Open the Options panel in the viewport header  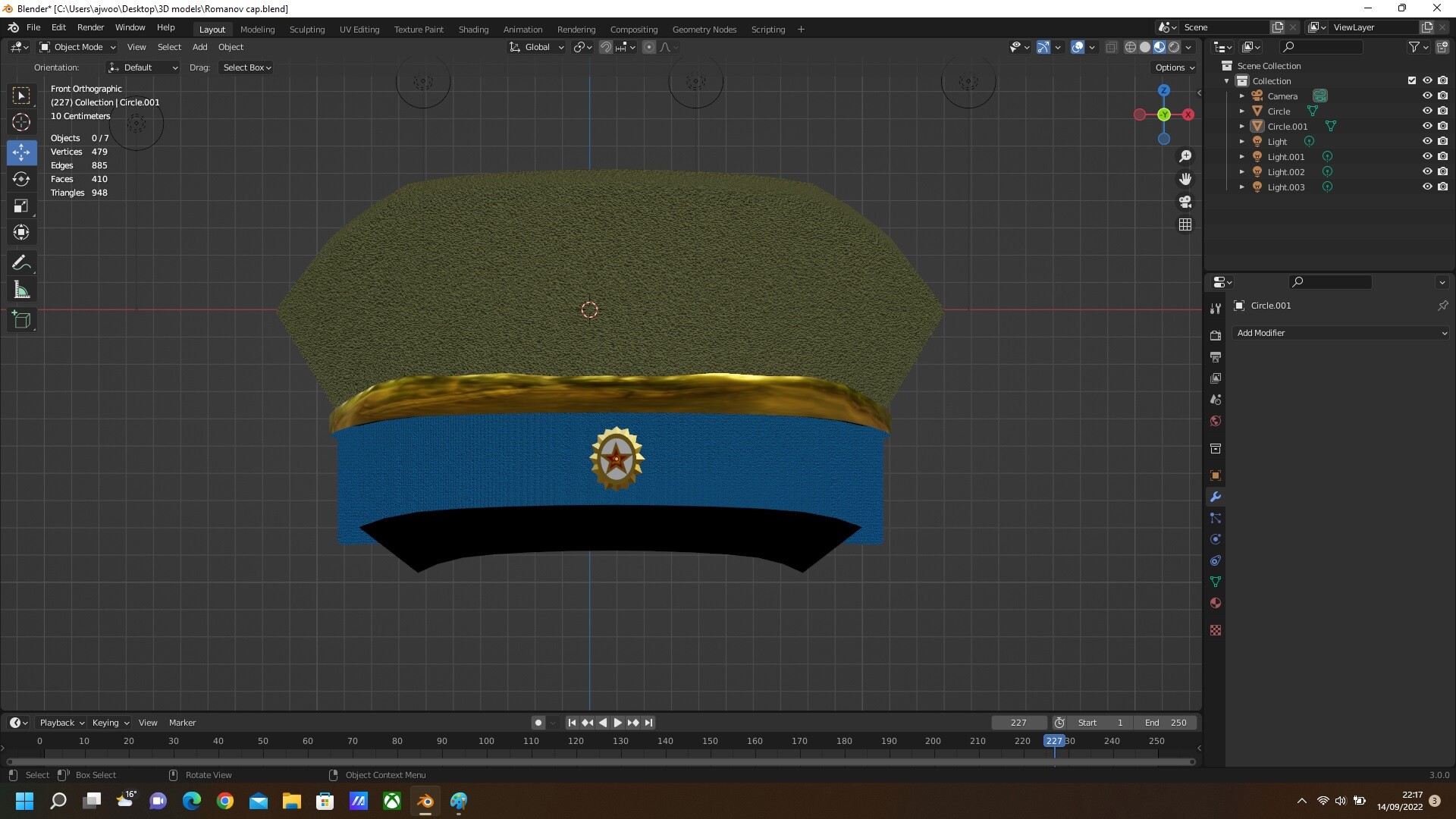pyautogui.click(x=1173, y=67)
